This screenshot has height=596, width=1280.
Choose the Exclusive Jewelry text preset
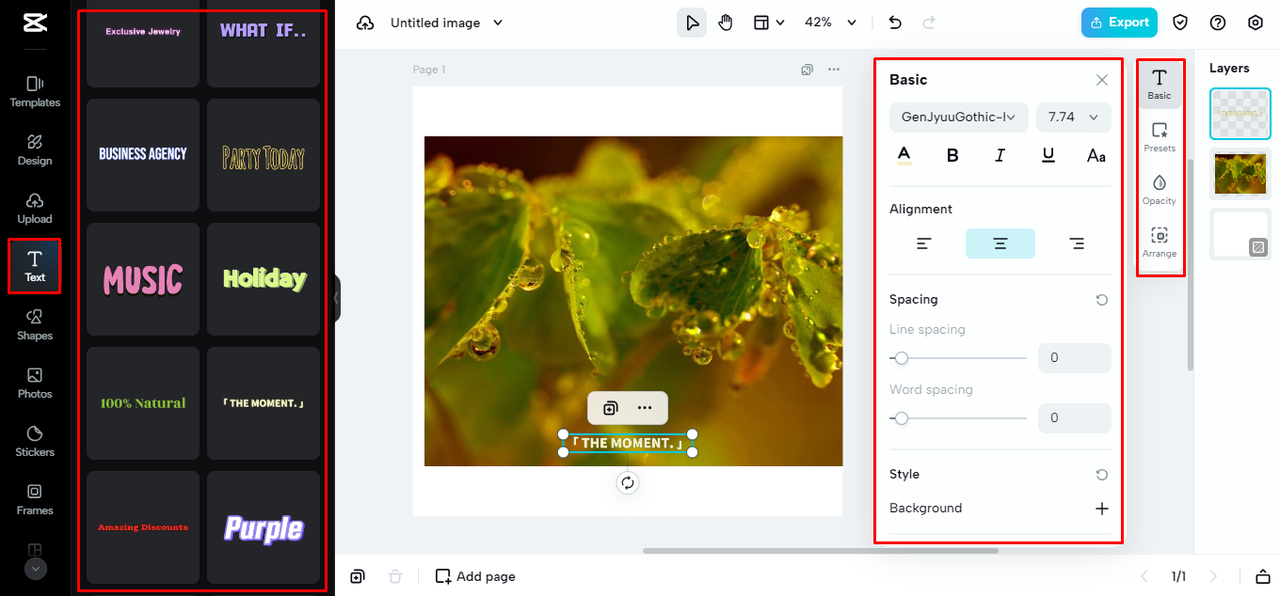click(x=143, y=42)
